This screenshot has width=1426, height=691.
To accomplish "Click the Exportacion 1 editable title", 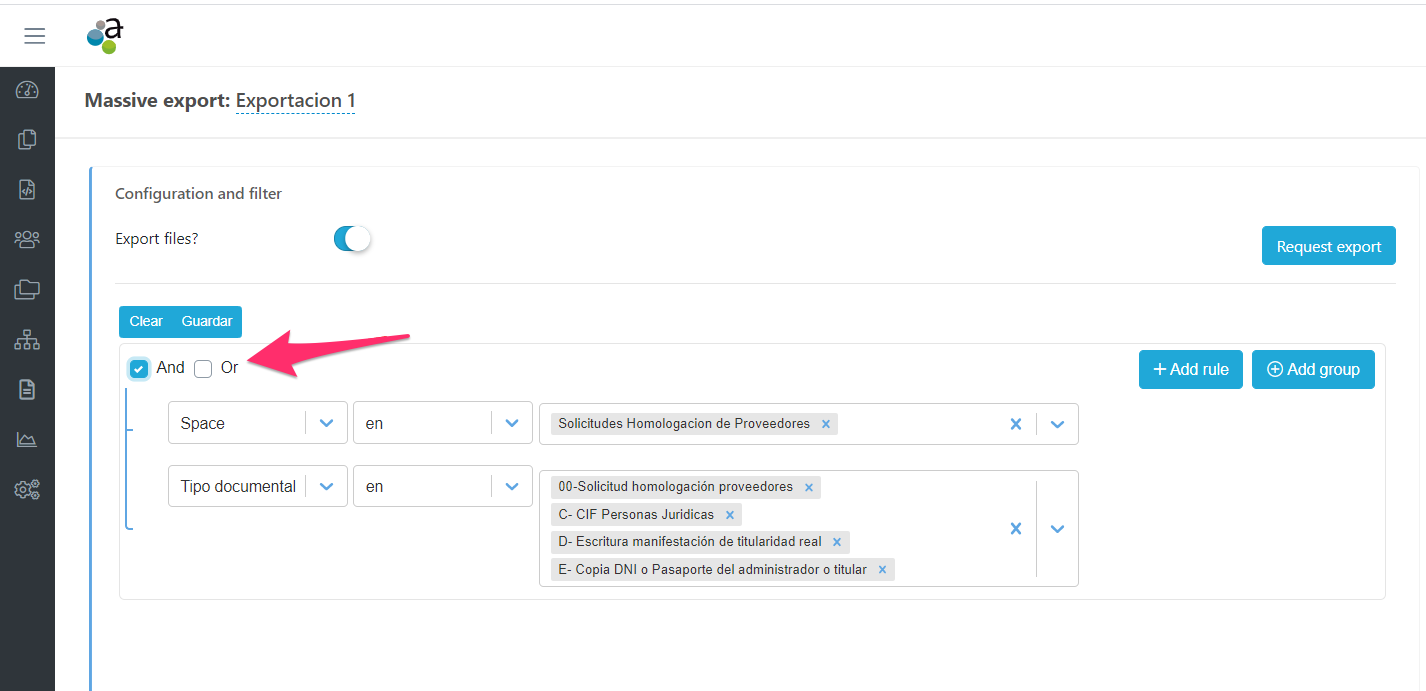I will [x=295, y=101].
